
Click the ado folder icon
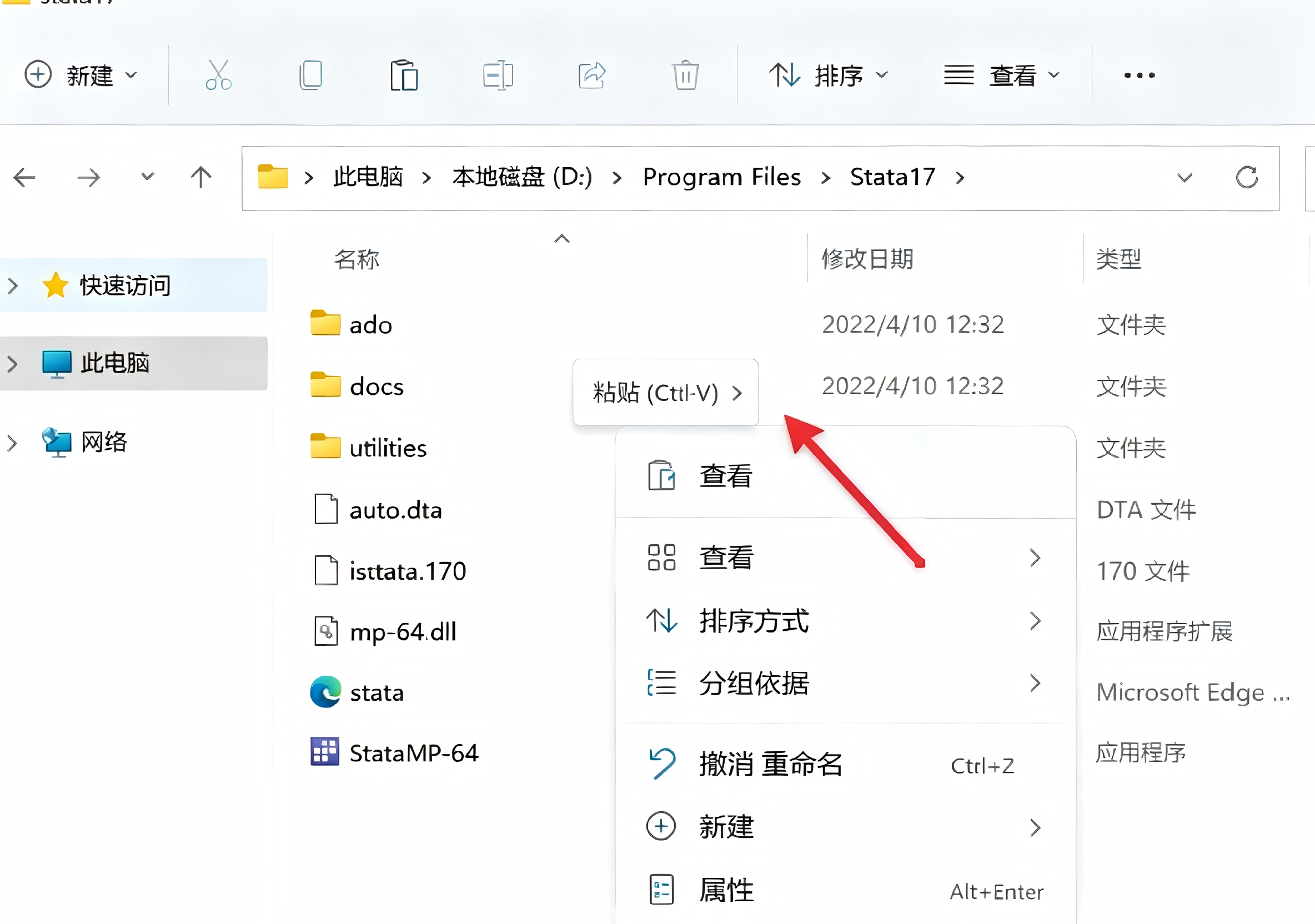325,323
